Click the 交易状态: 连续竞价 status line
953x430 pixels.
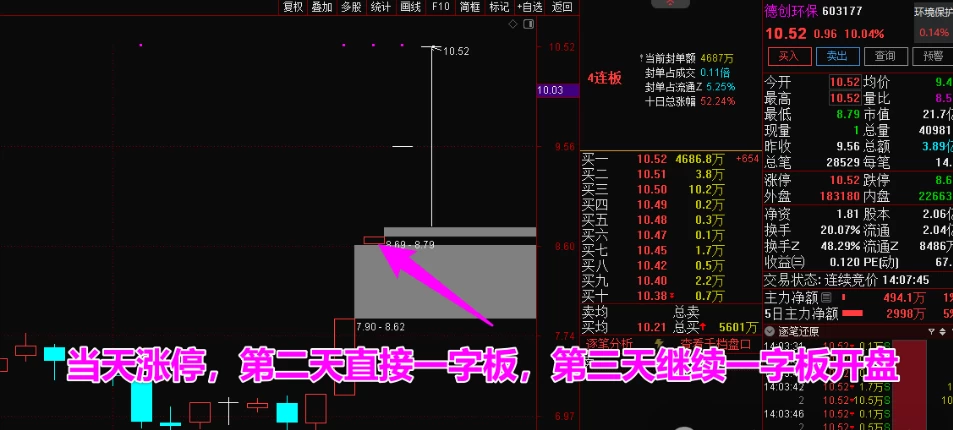tap(847, 280)
